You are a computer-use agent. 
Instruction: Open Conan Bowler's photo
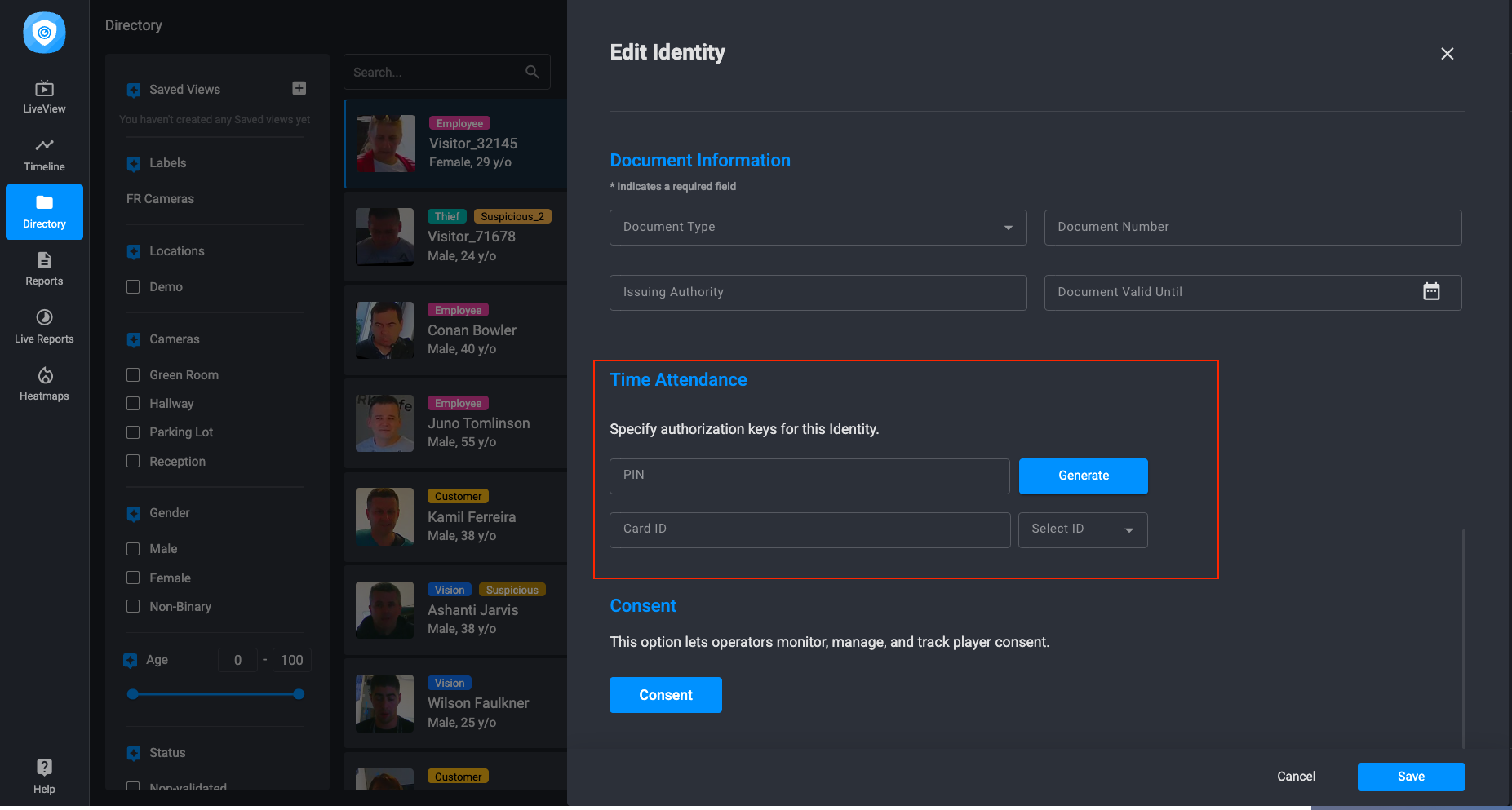tap(384, 330)
